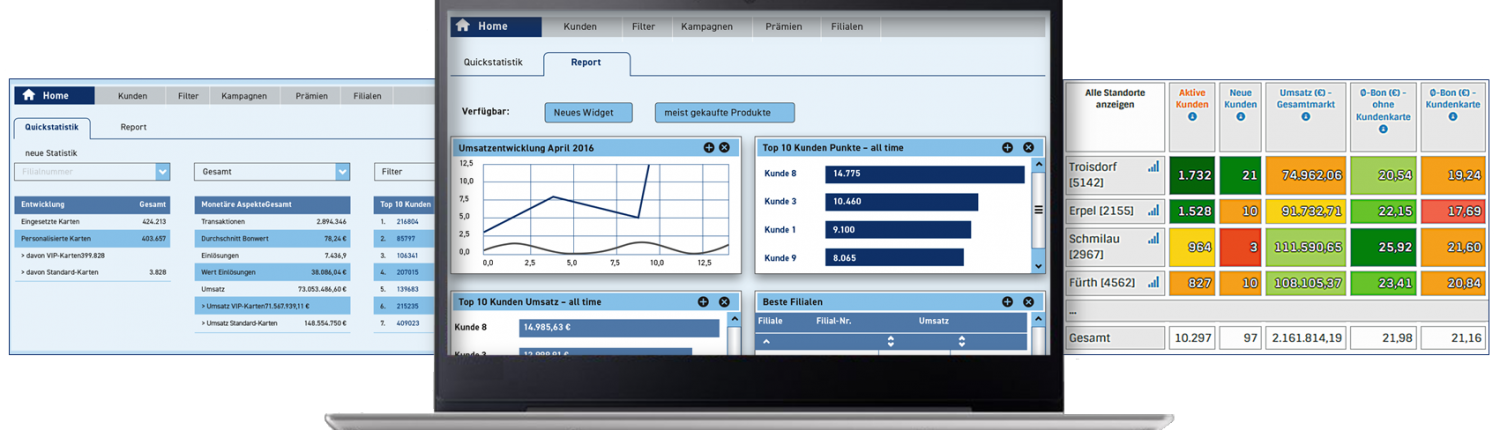Open Filialen menu in the left window
This screenshot has width=1500, height=430.
(x=367, y=96)
